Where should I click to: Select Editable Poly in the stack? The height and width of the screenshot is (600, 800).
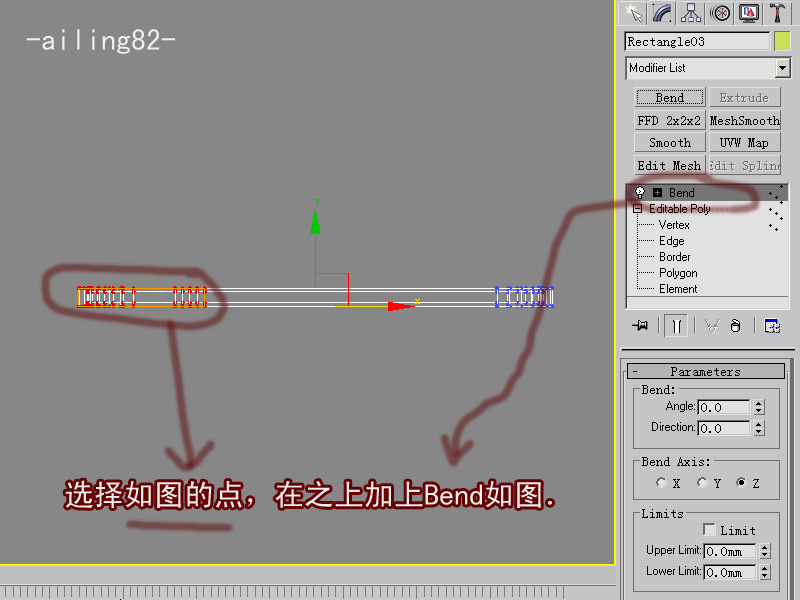click(679, 209)
